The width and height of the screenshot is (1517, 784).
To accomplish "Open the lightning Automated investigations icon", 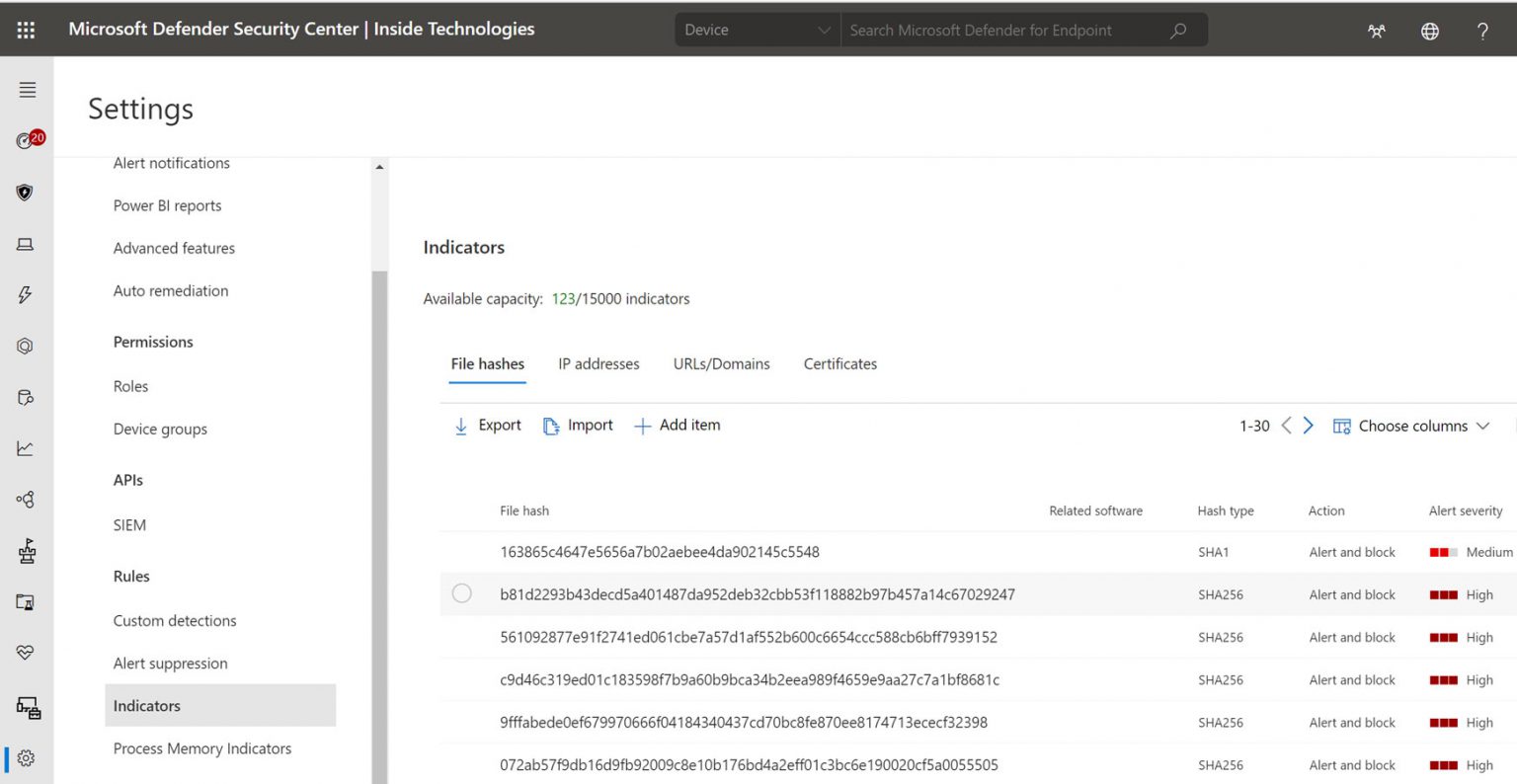I will [x=26, y=294].
